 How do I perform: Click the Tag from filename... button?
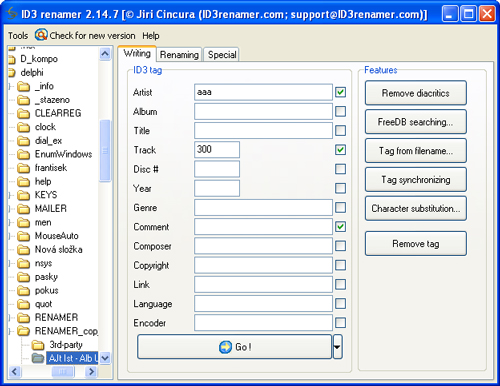(416, 151)
